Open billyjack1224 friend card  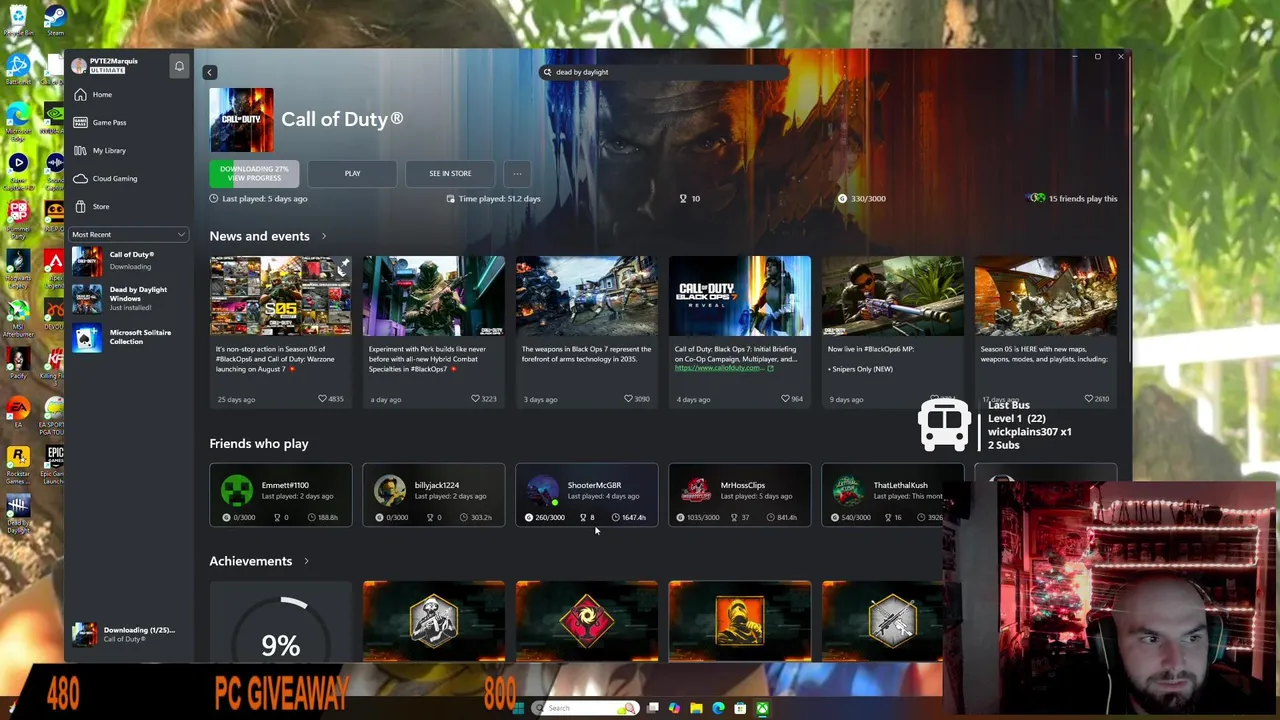433,495
